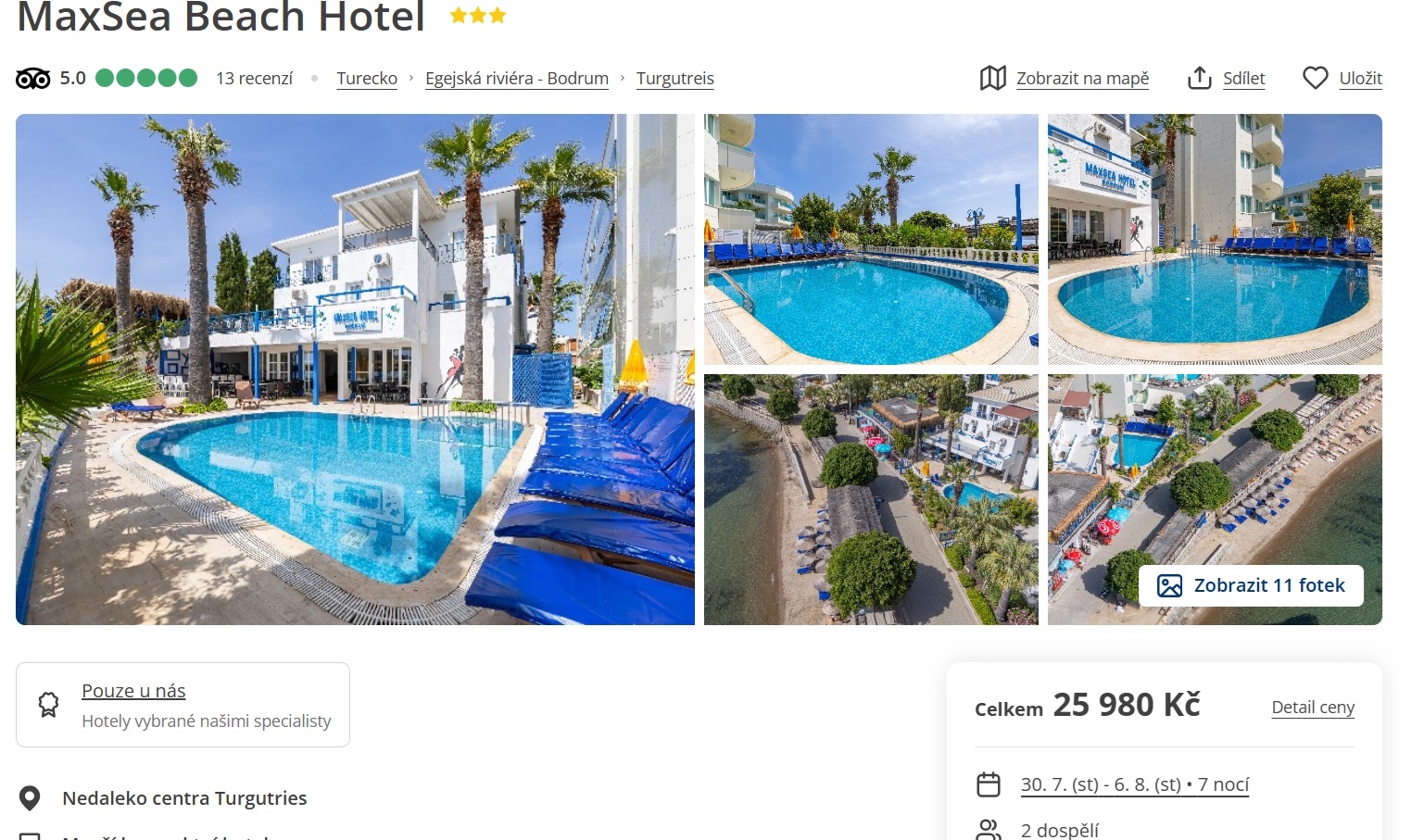The width and height of the screenshot is (1424, 840).
Task: Open the 2 dospělí guest selector
Action: click(1060, 830)
